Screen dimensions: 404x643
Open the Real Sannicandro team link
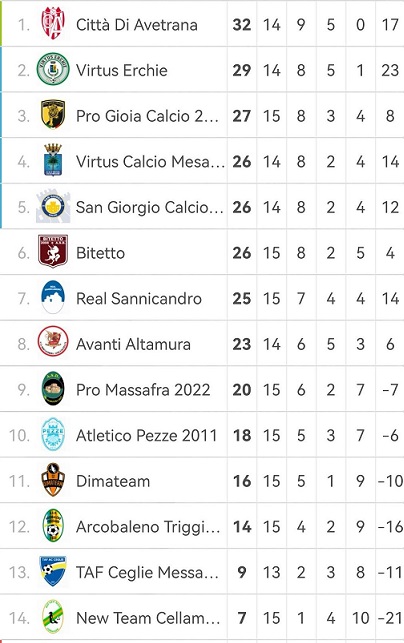pyautogui.click(x=139, y=299)
